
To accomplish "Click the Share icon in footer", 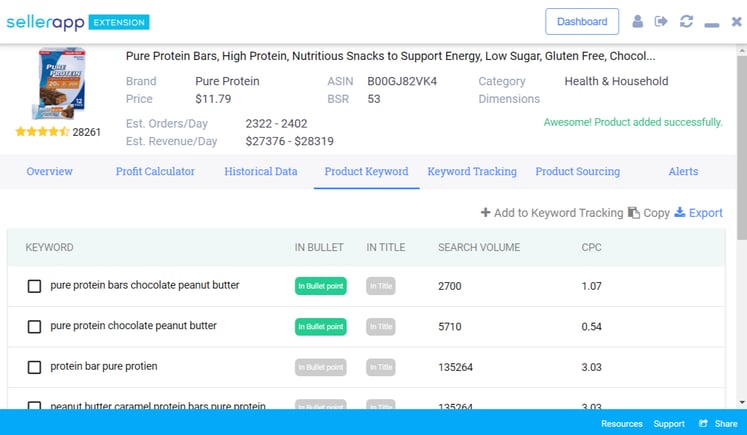I will click(x=703, y=423).
